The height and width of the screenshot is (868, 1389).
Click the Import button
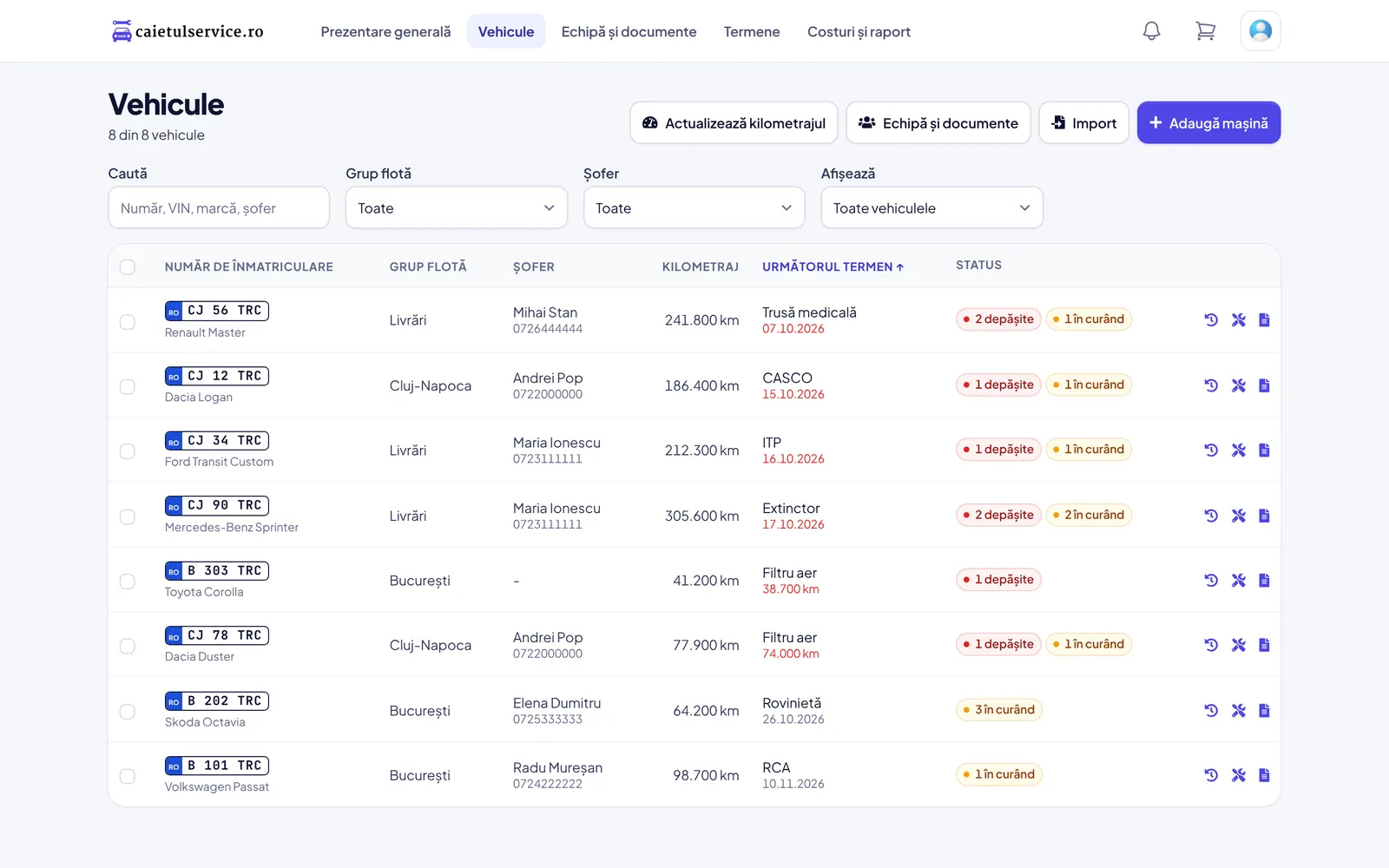point(1084,123)
